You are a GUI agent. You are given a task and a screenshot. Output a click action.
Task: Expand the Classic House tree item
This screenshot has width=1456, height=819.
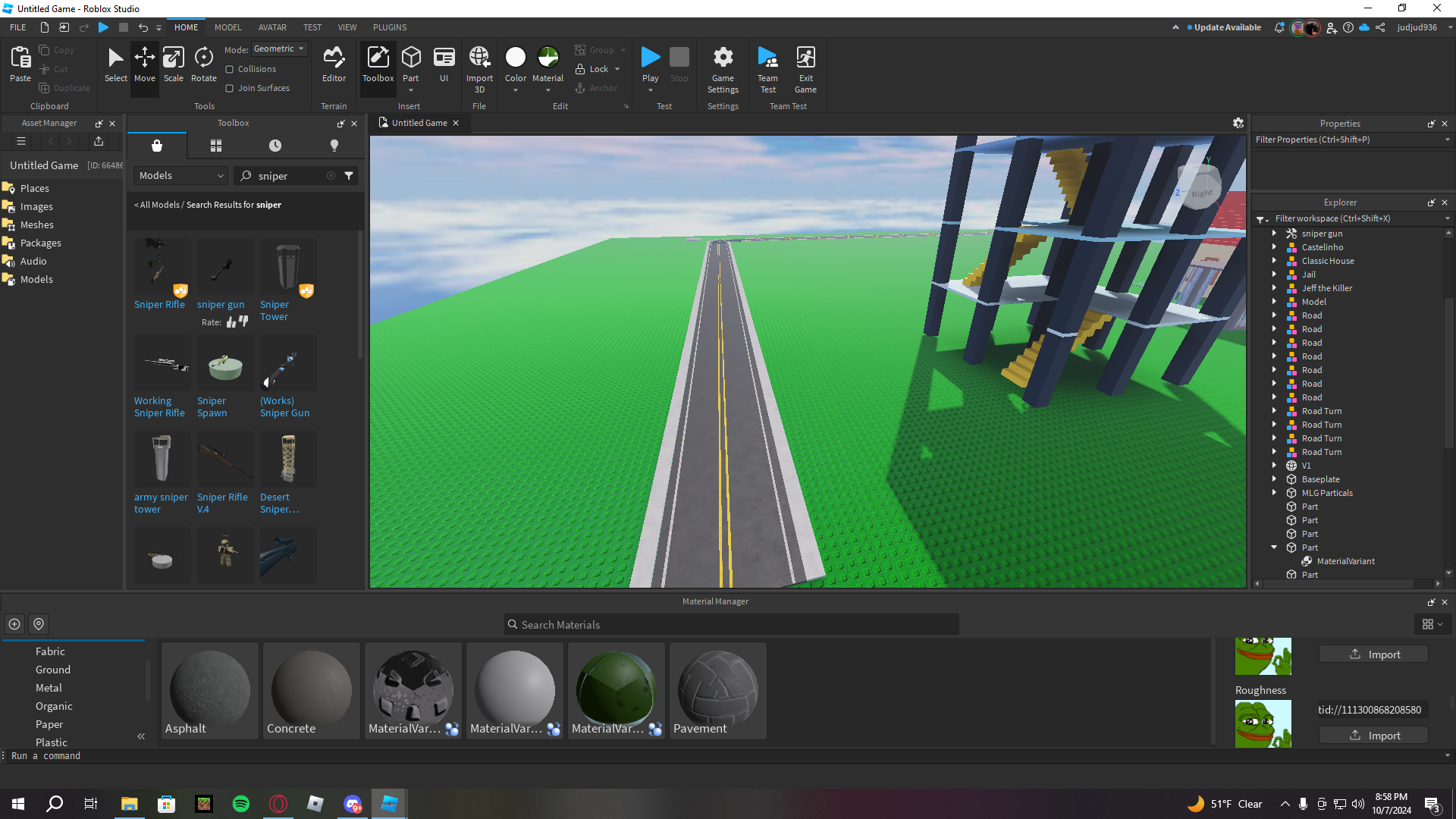pos(1274,261)
